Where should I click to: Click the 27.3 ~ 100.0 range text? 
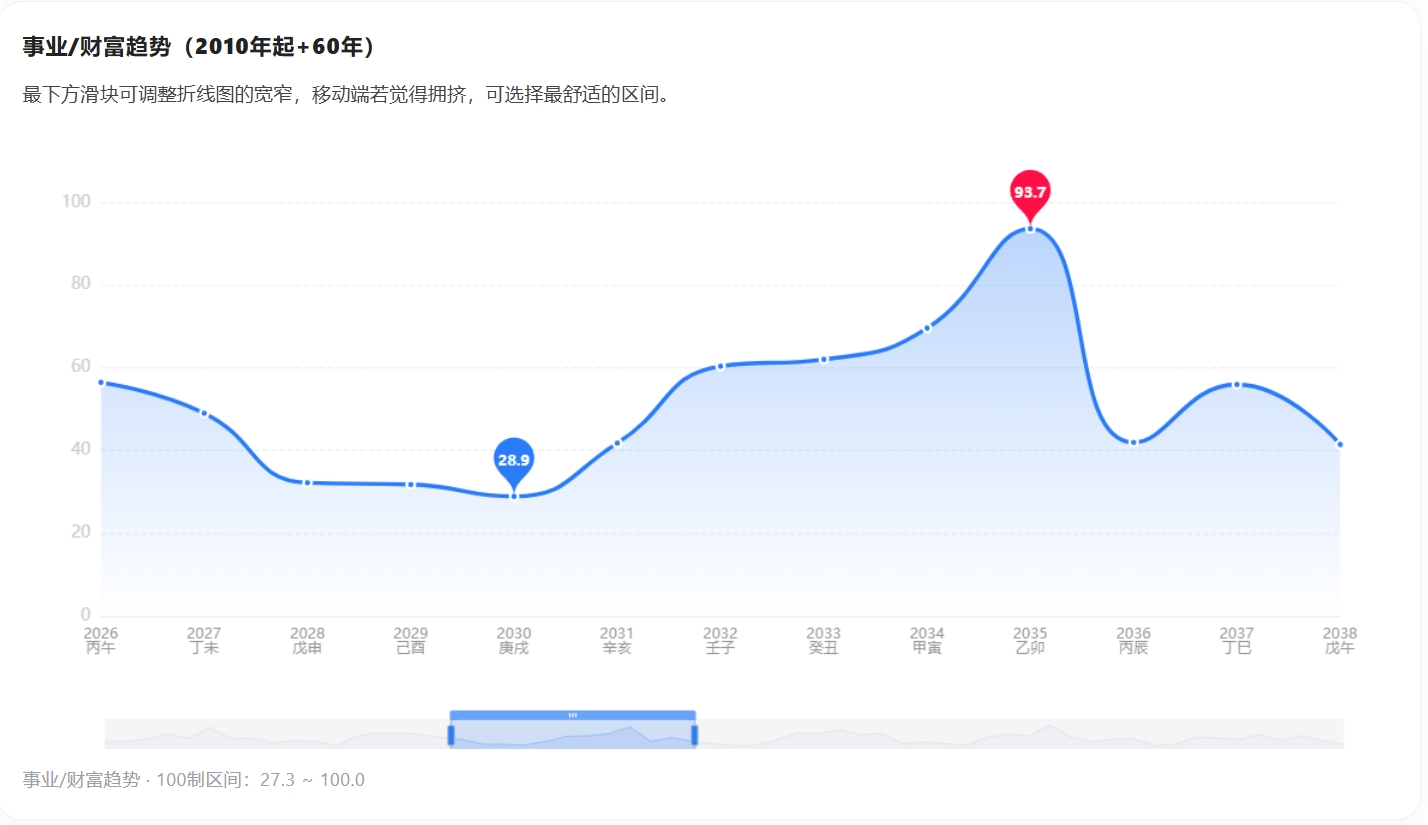310,779
